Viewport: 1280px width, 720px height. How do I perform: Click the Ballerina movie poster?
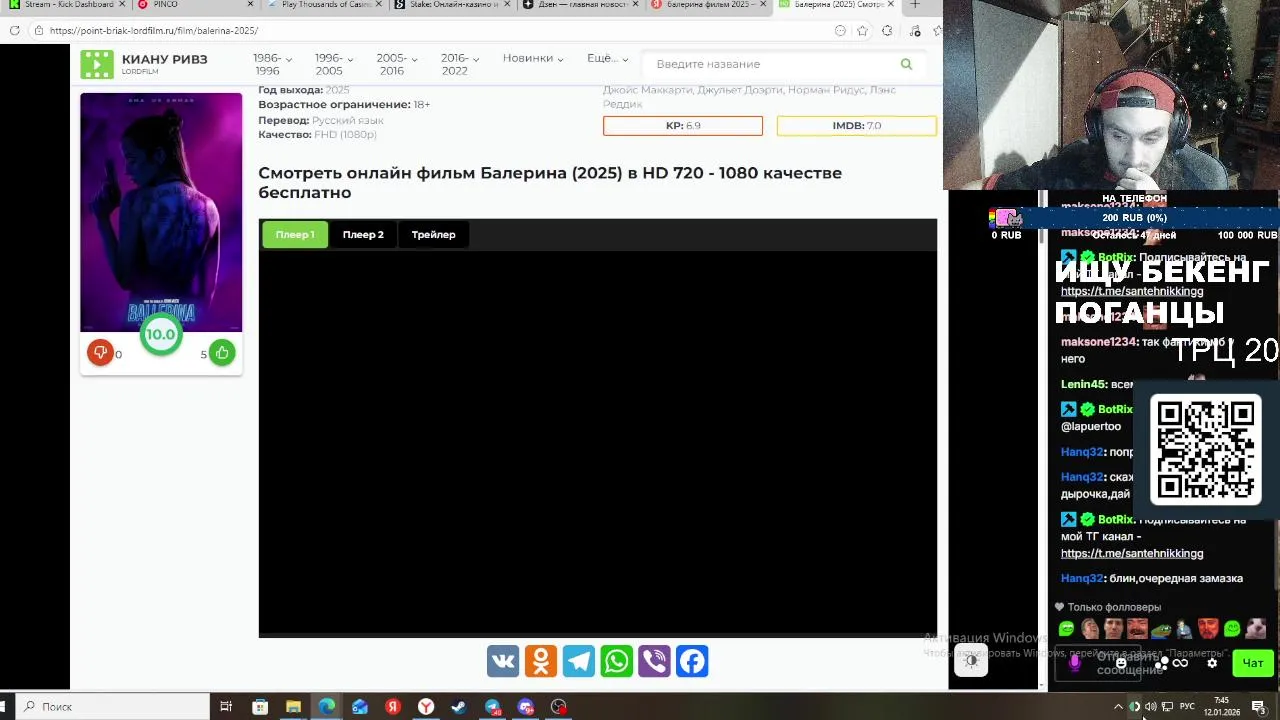pyautogui.click(x=161, y=211)
